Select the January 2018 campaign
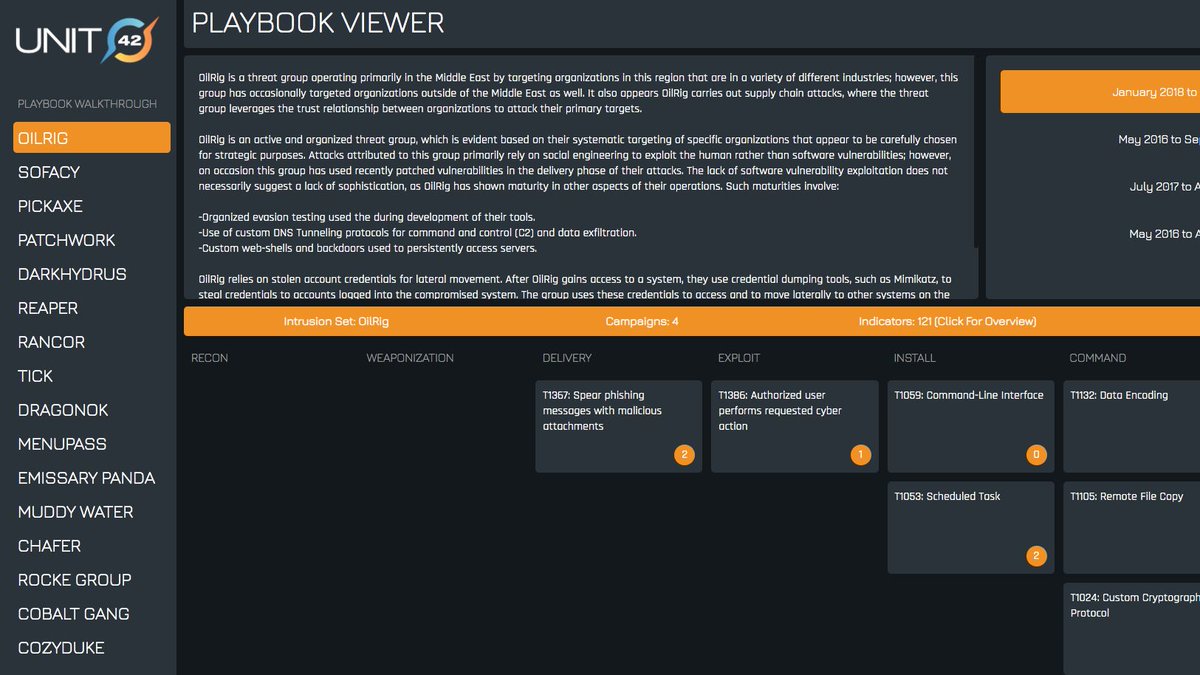The width and height of the screenshot is (1200, 675). click(1100, 92)
